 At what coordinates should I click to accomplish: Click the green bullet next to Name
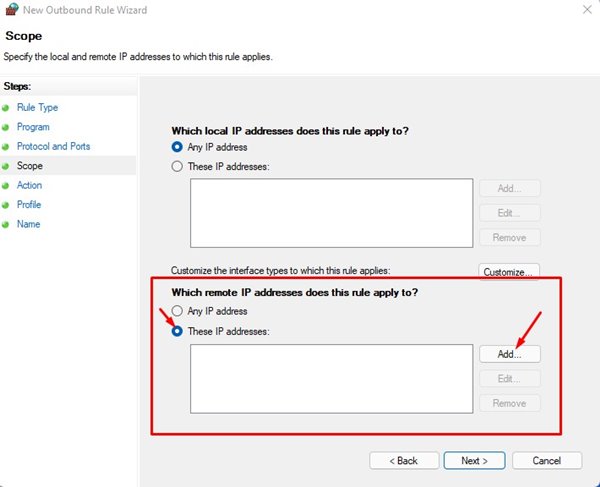6,224
